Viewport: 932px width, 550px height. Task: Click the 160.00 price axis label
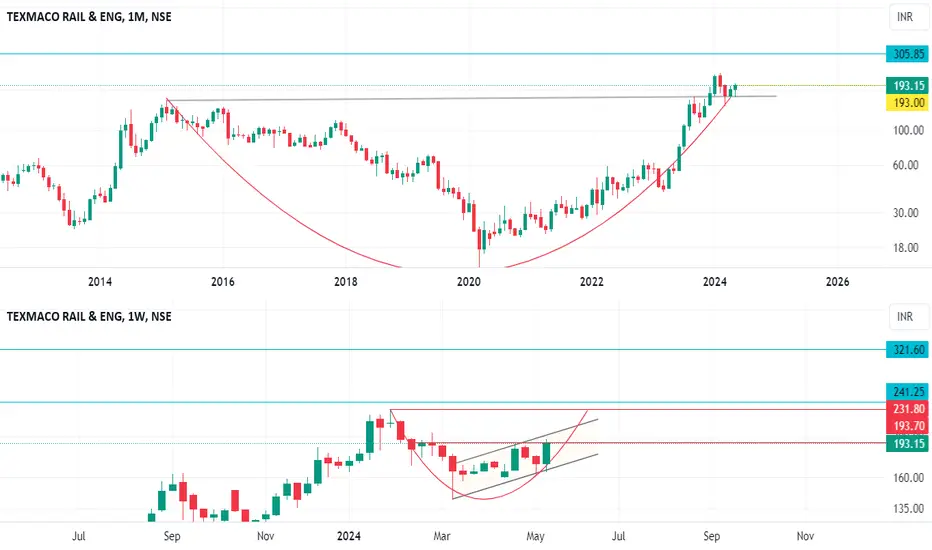coord(908,477)
